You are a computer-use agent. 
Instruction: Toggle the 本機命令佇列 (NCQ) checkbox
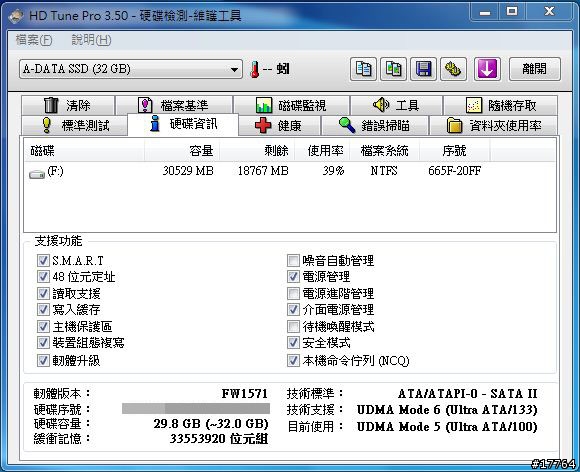point(293,360)
